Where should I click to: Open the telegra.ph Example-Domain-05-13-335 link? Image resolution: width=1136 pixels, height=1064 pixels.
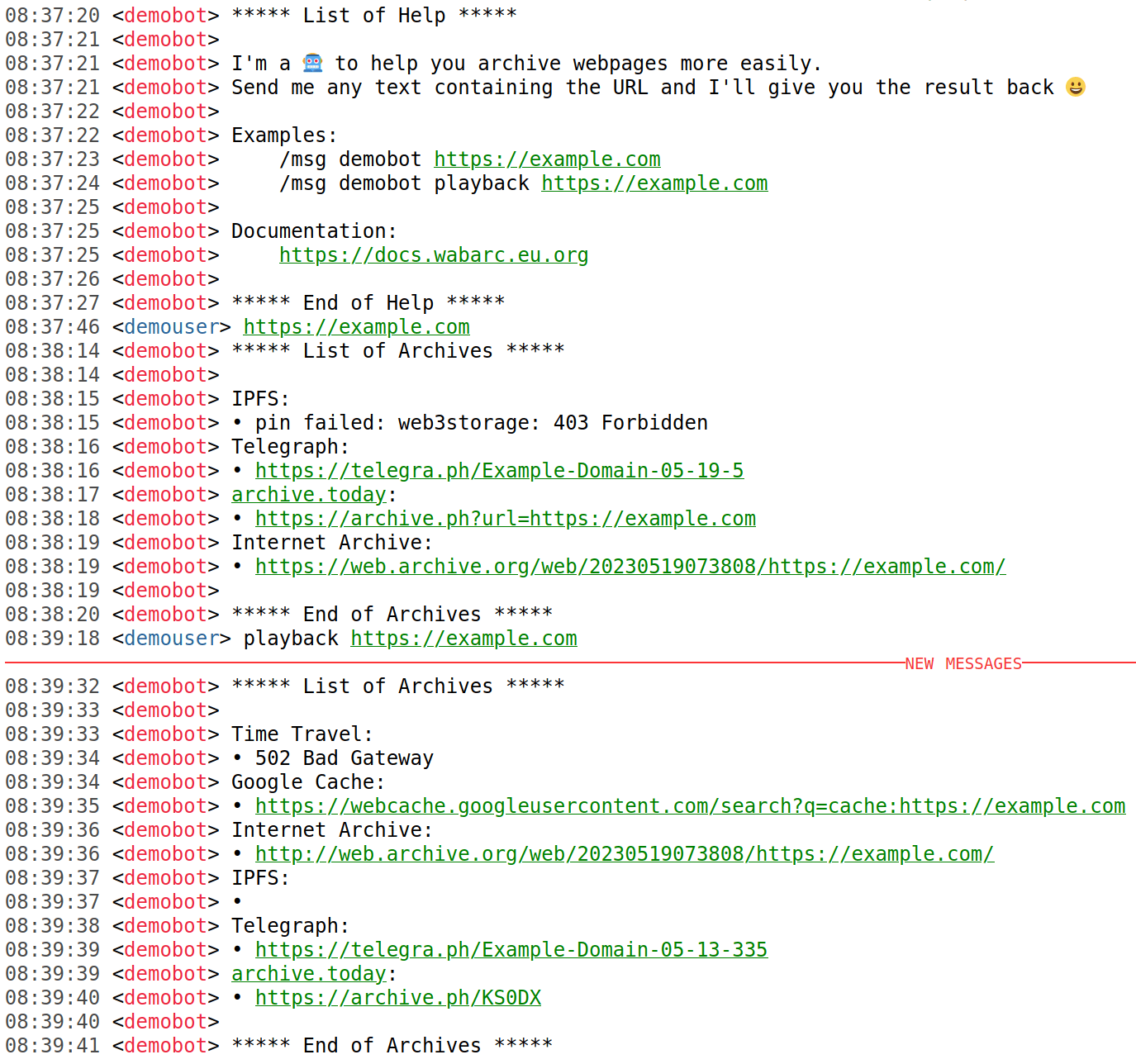pos(511,949)
